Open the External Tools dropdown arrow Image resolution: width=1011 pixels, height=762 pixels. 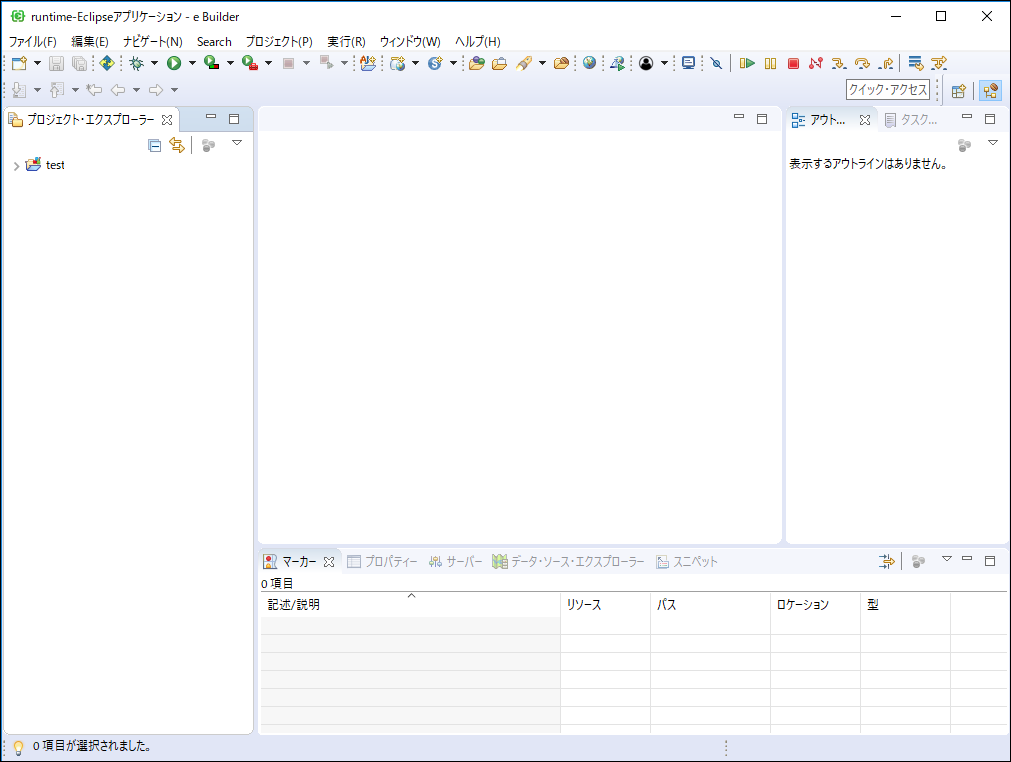click(268, 63)
